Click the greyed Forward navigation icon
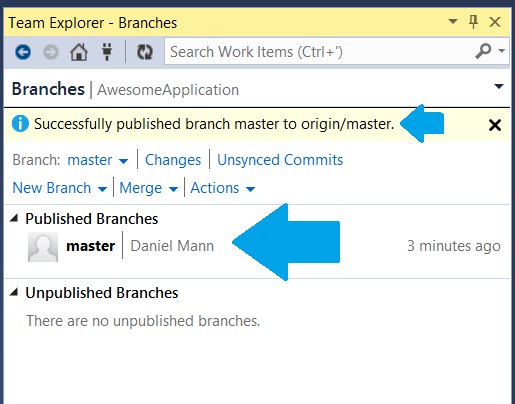The image size is (515, 404). coord(51,52)
